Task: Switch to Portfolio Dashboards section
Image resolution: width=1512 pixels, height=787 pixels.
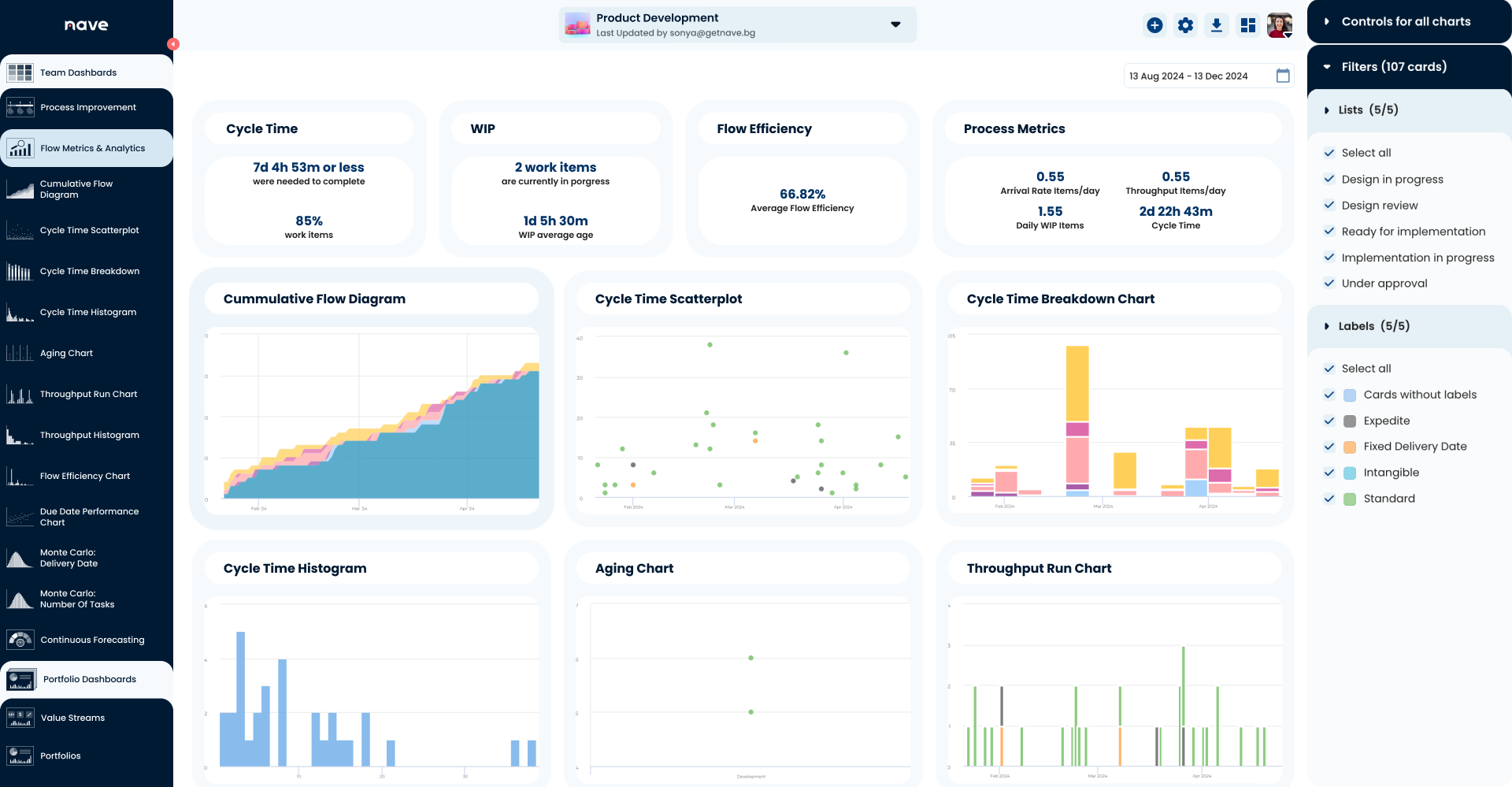Action: pos(88,678)
